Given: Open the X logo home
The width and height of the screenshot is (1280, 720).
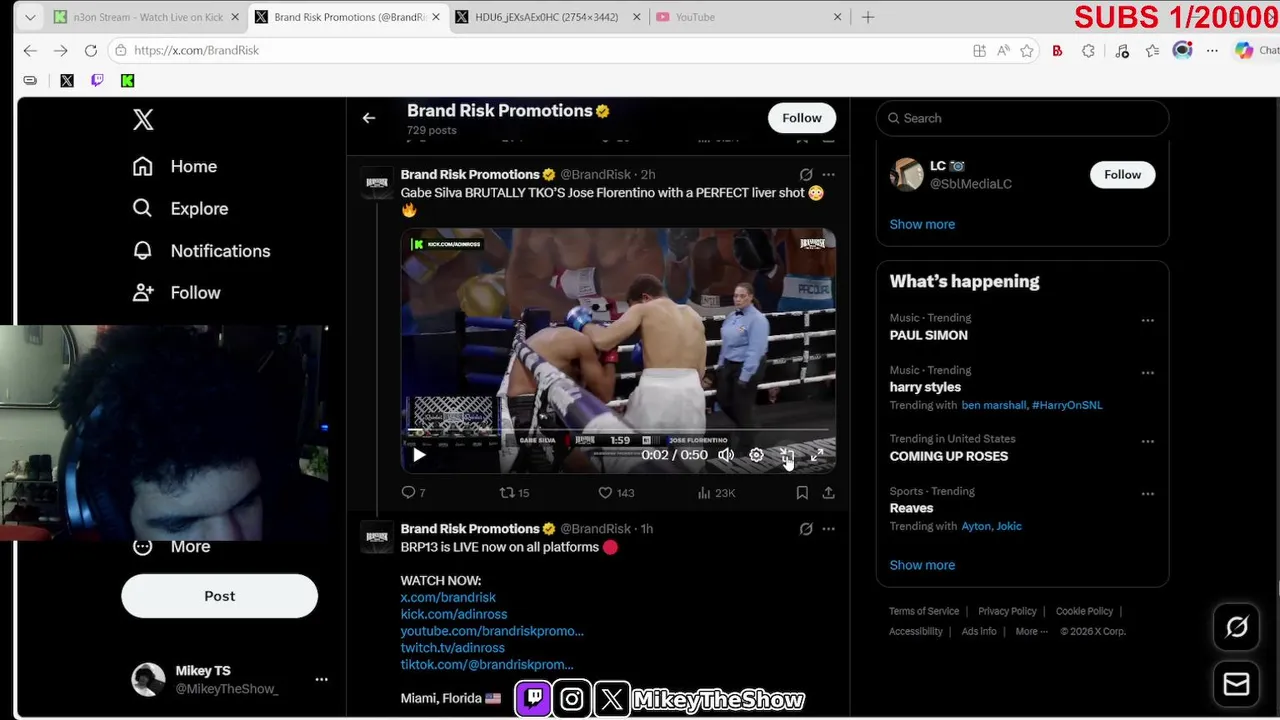Looking at the screenshot, I should (143, 120).
